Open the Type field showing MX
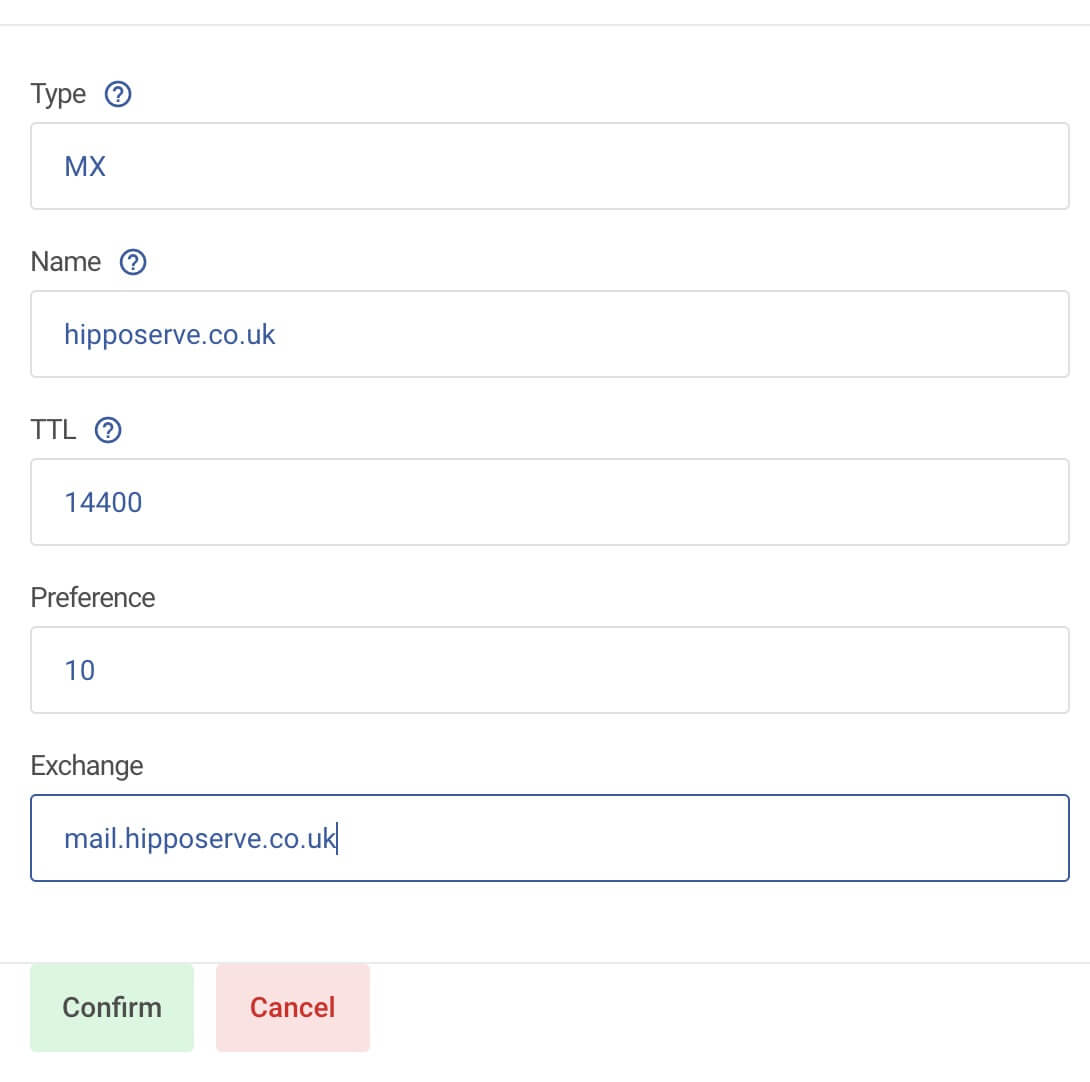1090x1082 pixels. tap(550, 166)
